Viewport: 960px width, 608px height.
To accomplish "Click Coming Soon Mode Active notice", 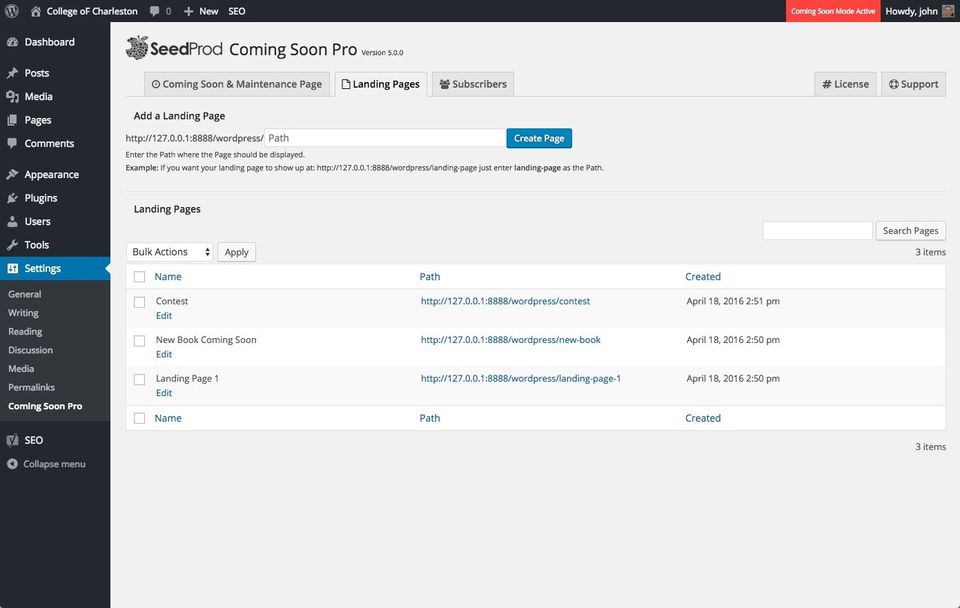I will click(833, 11).
